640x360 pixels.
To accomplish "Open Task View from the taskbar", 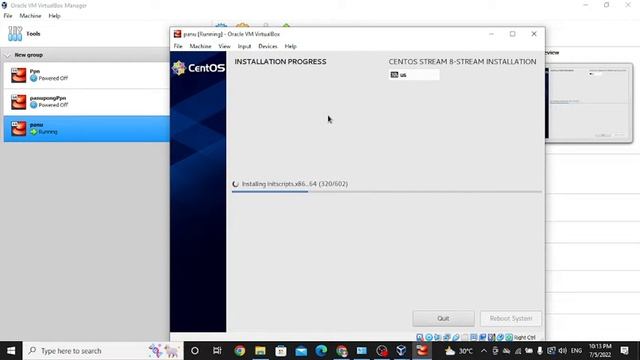I will [217, 351].
